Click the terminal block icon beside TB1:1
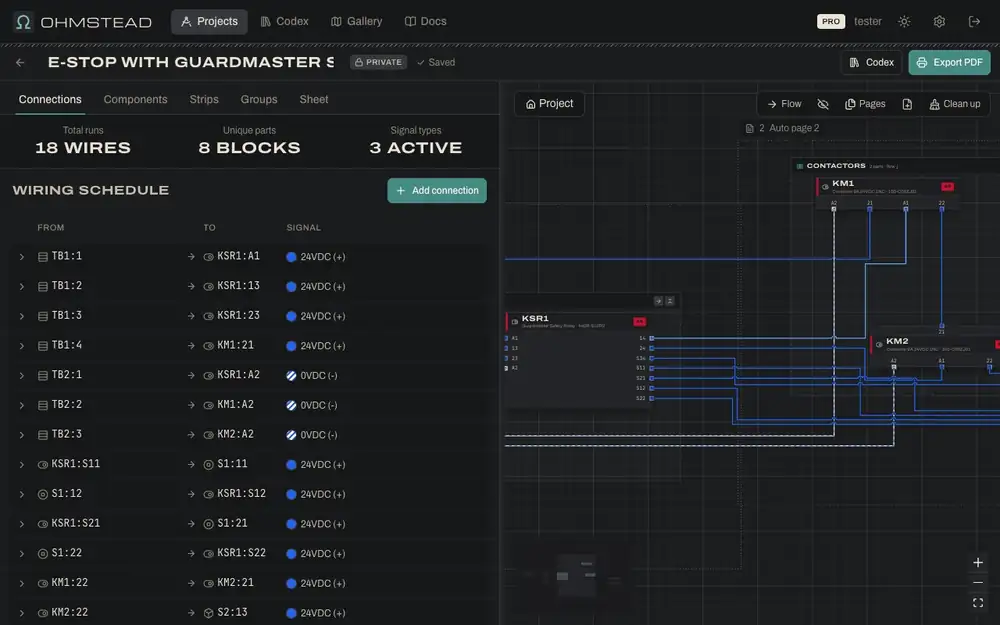Image resolution: width=1000 pixels, height=625 pixels. pyautogui.click(x=43, y=257)
